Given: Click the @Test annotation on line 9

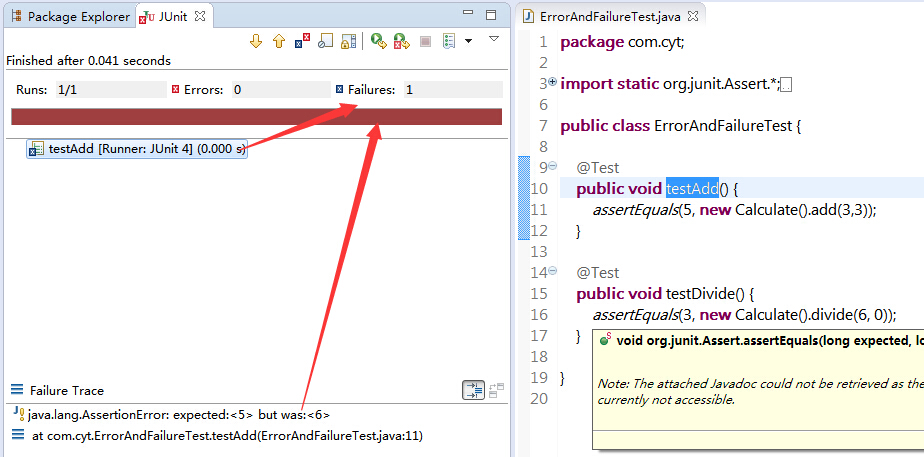Looking at the screenshot, I should click(x=598, y=167).
